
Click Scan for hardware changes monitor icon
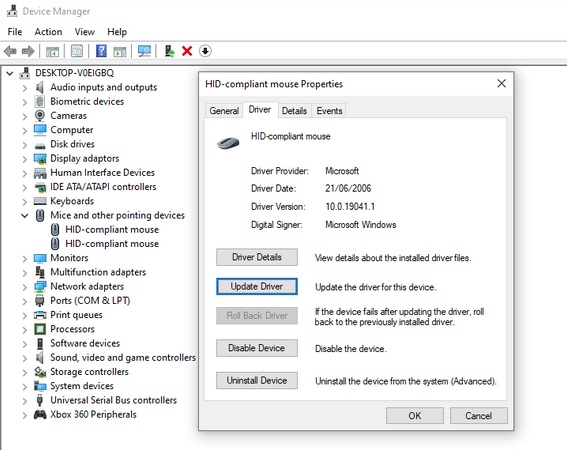144,51
